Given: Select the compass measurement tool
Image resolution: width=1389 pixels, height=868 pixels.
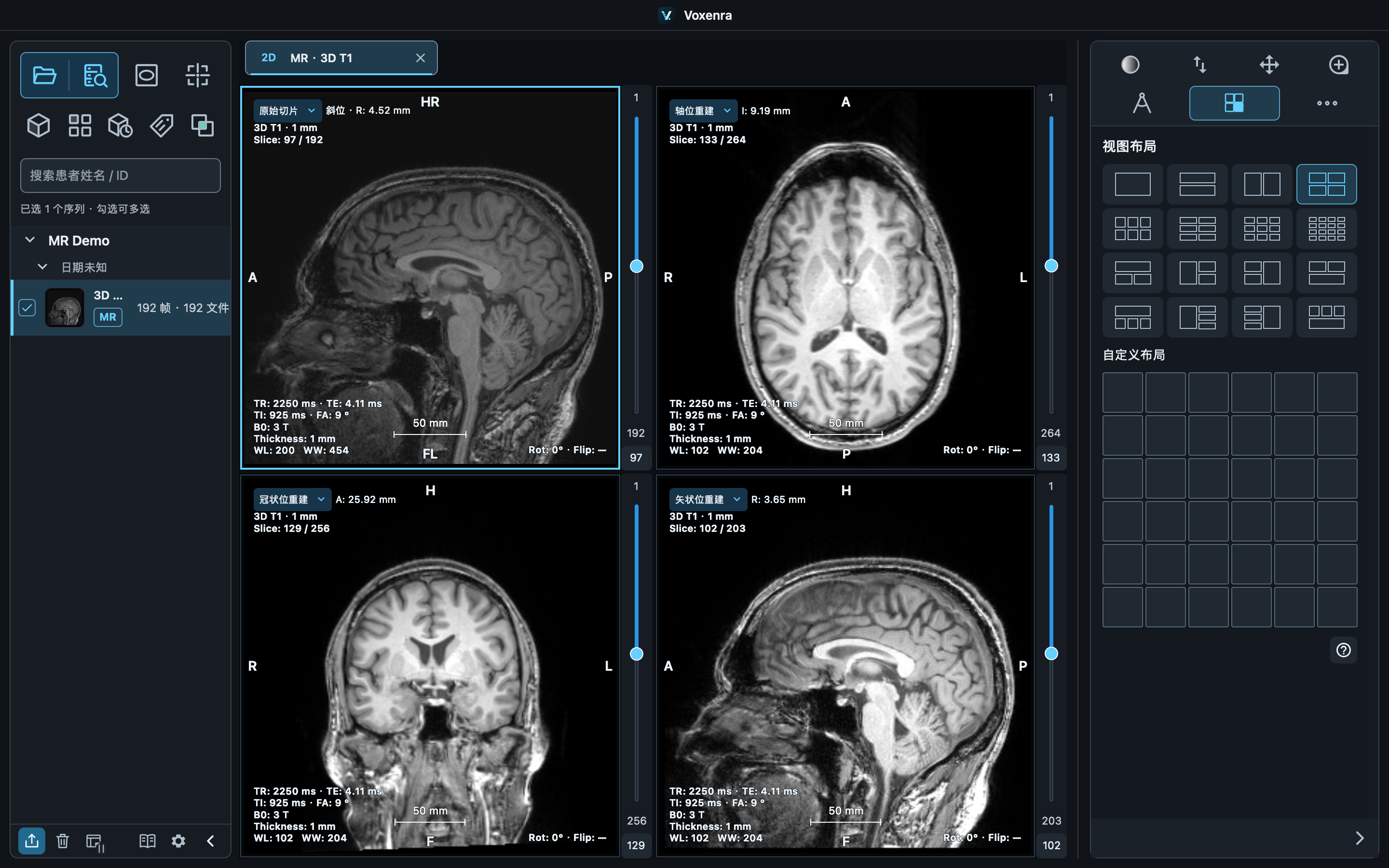Looking at the screenshot, I should [1142, 103].
